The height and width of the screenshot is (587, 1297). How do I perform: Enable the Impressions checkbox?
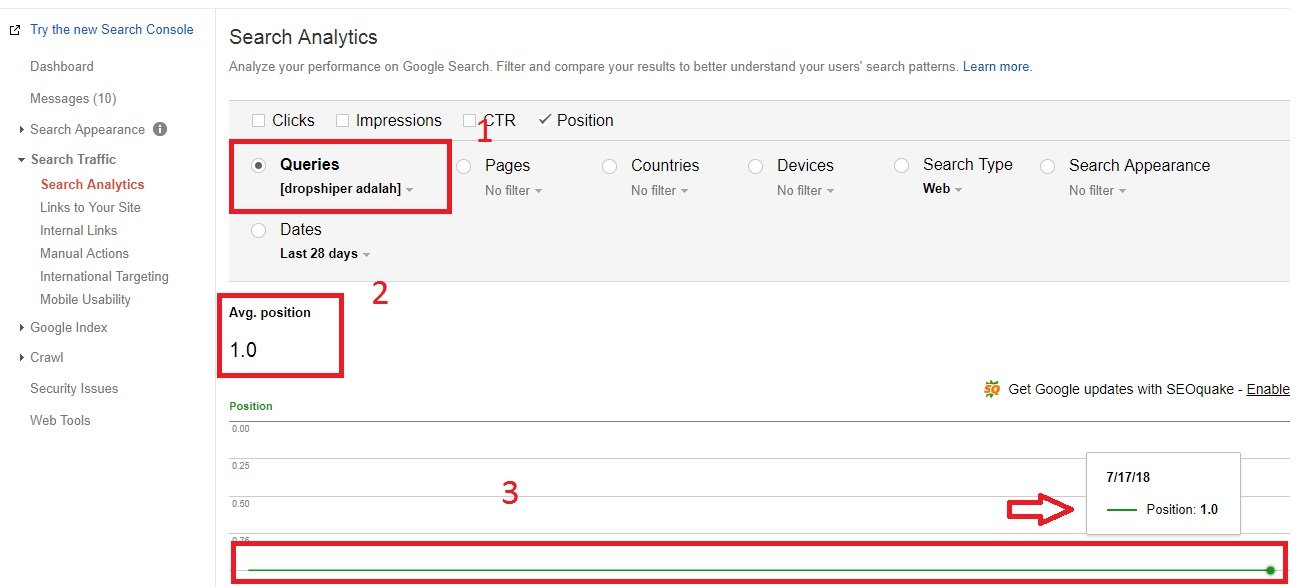pos(343,120)
